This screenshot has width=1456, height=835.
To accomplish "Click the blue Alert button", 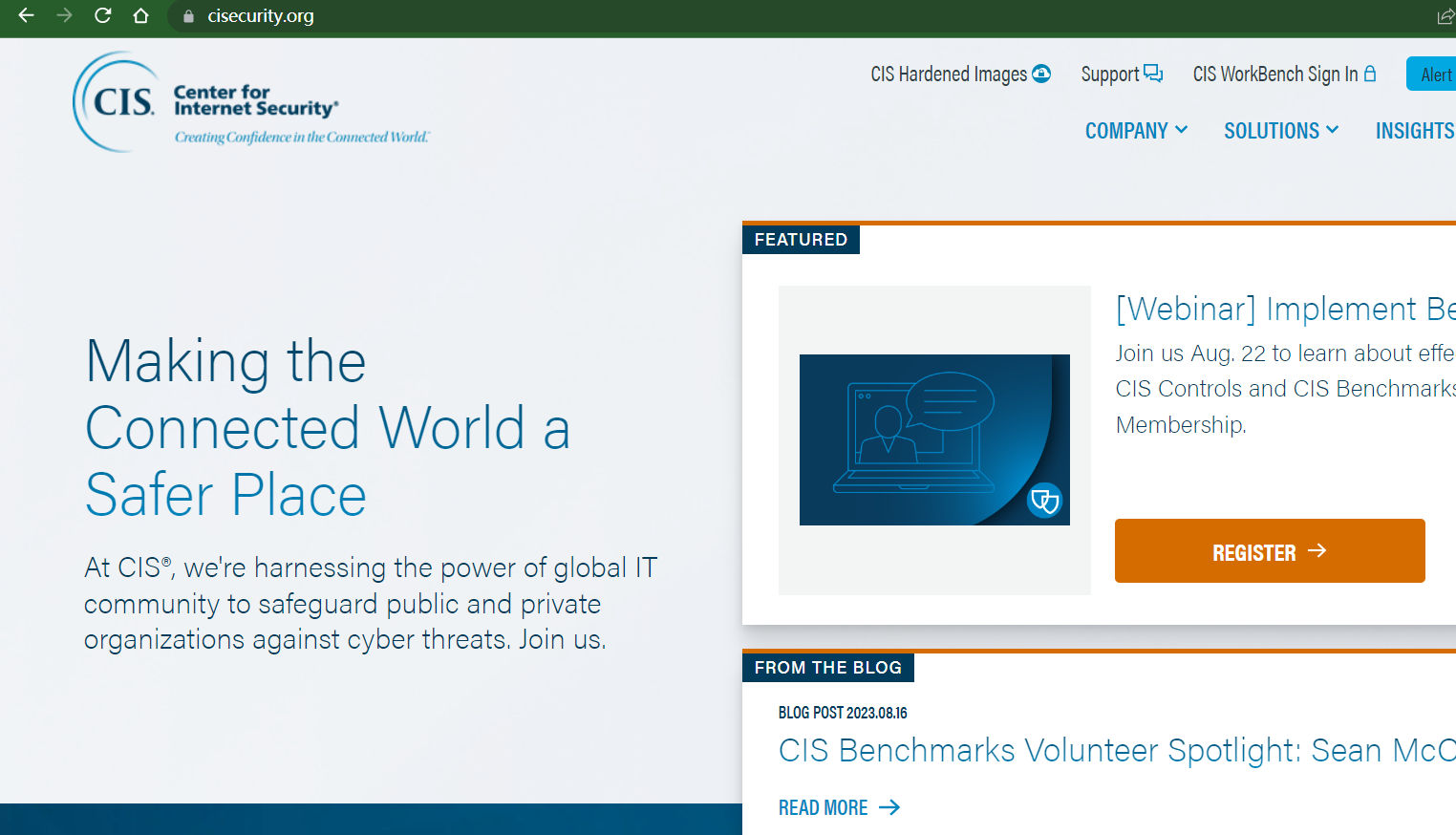I will [1431, 75].
